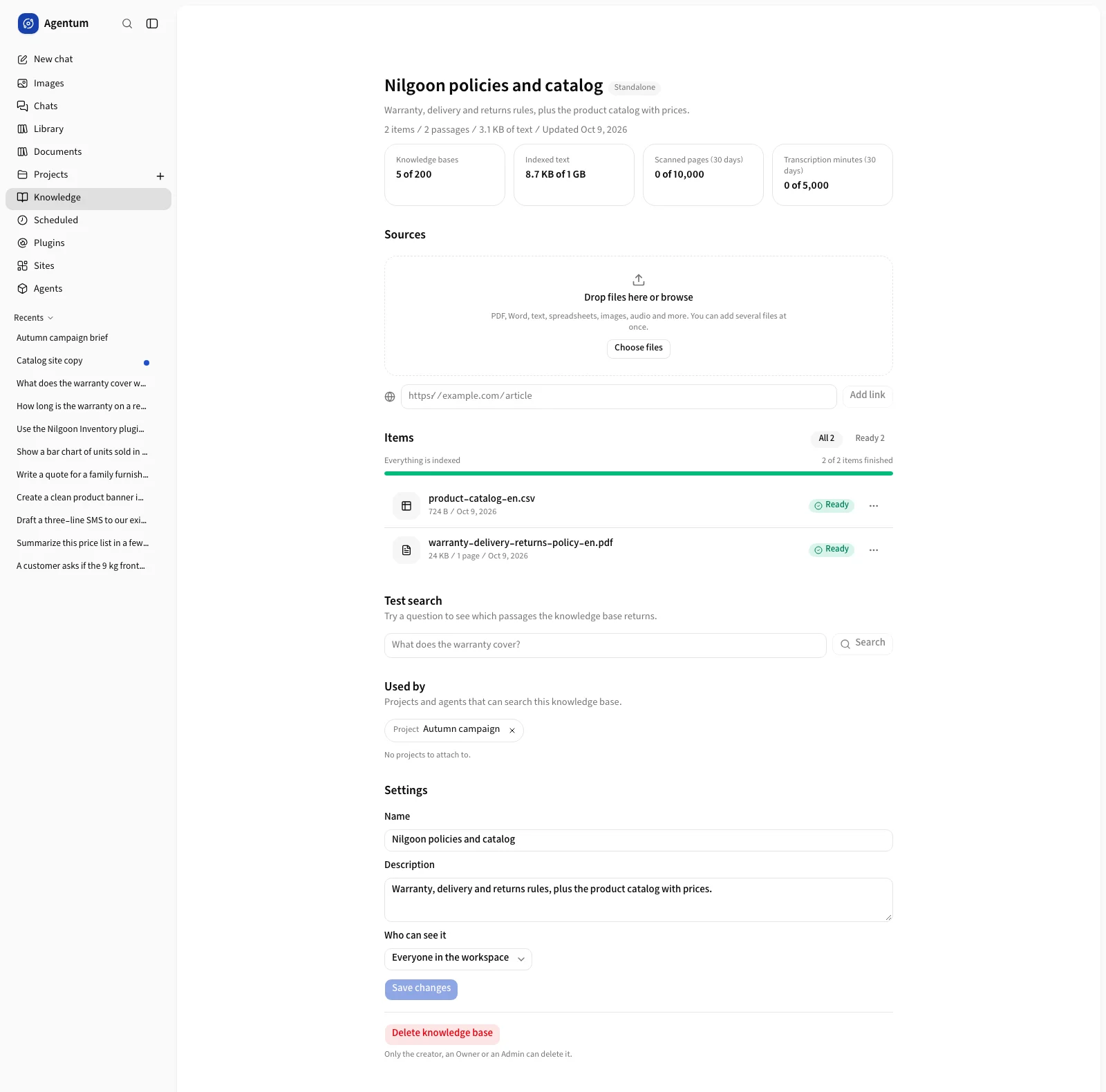Image resolution: width=1106 pixels, height=1092 pixels.
Task: Open the Library section
Action: (x=88, y=129)
